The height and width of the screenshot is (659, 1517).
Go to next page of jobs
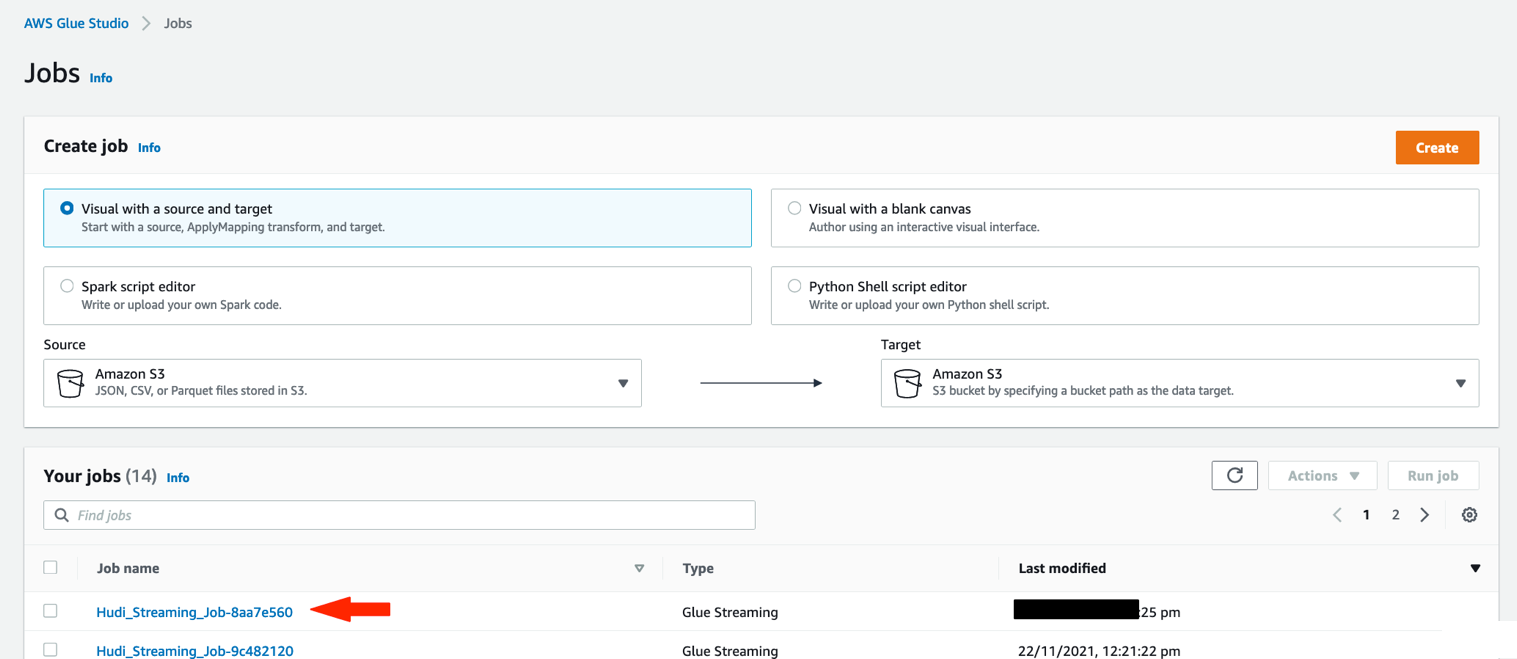[1425, 515]
